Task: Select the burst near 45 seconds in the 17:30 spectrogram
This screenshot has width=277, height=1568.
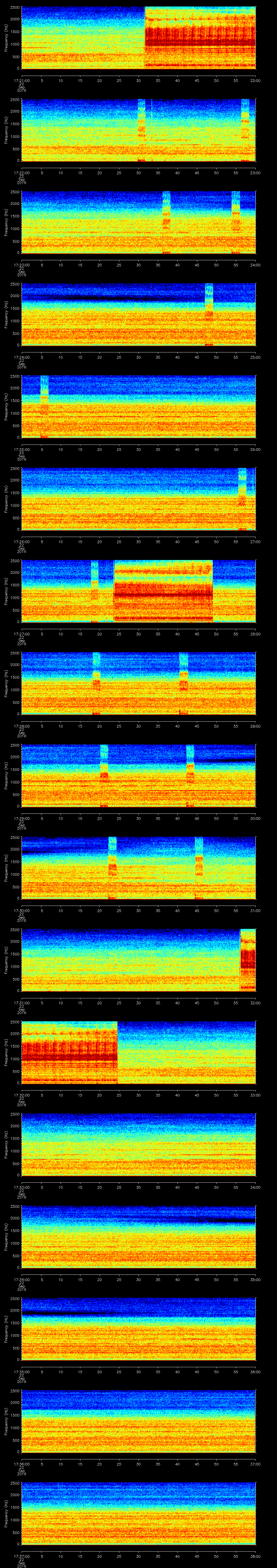Action: tap(199, 867)
